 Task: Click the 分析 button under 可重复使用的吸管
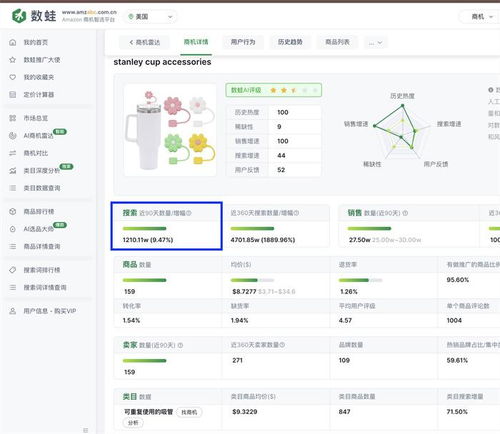click(133, 423)
